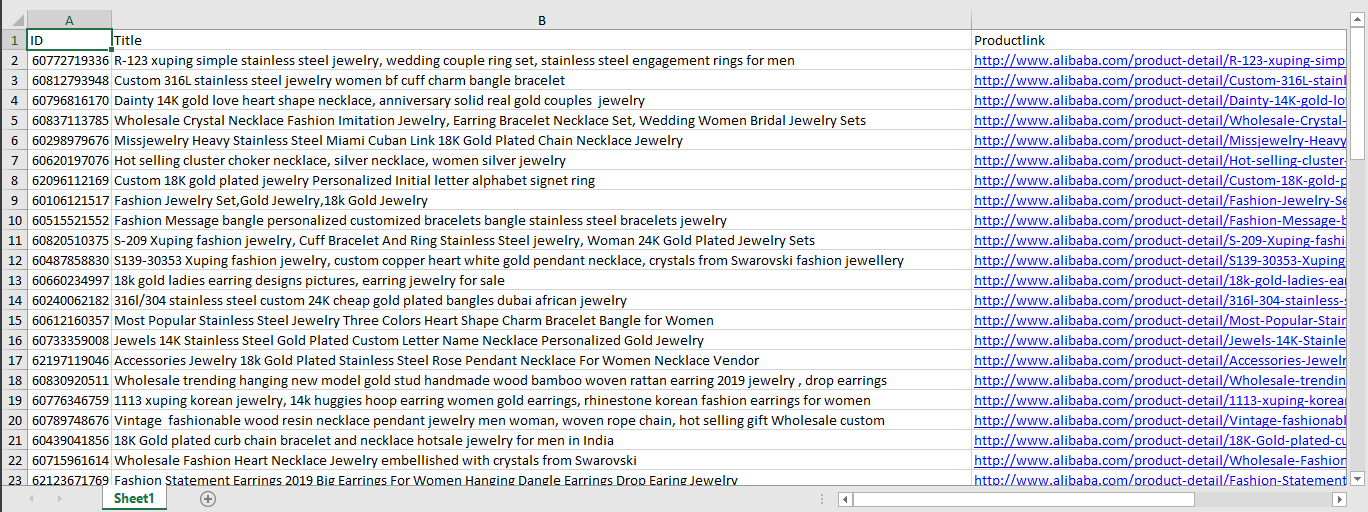
Task: Select title '18K Gold plated curb chain' cell
Action: click(542, 440)
